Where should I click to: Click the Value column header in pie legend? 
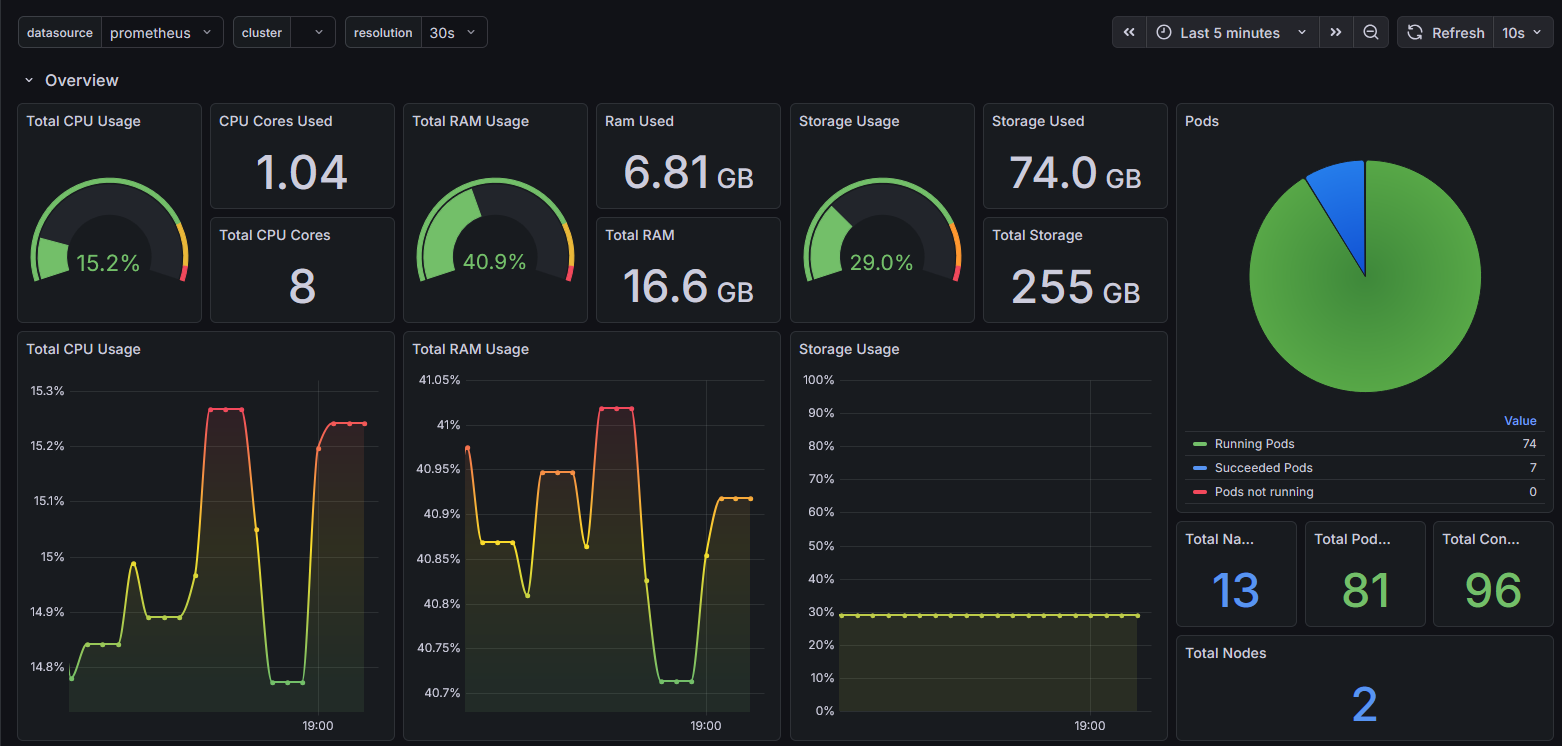(x=1520, y=421)
